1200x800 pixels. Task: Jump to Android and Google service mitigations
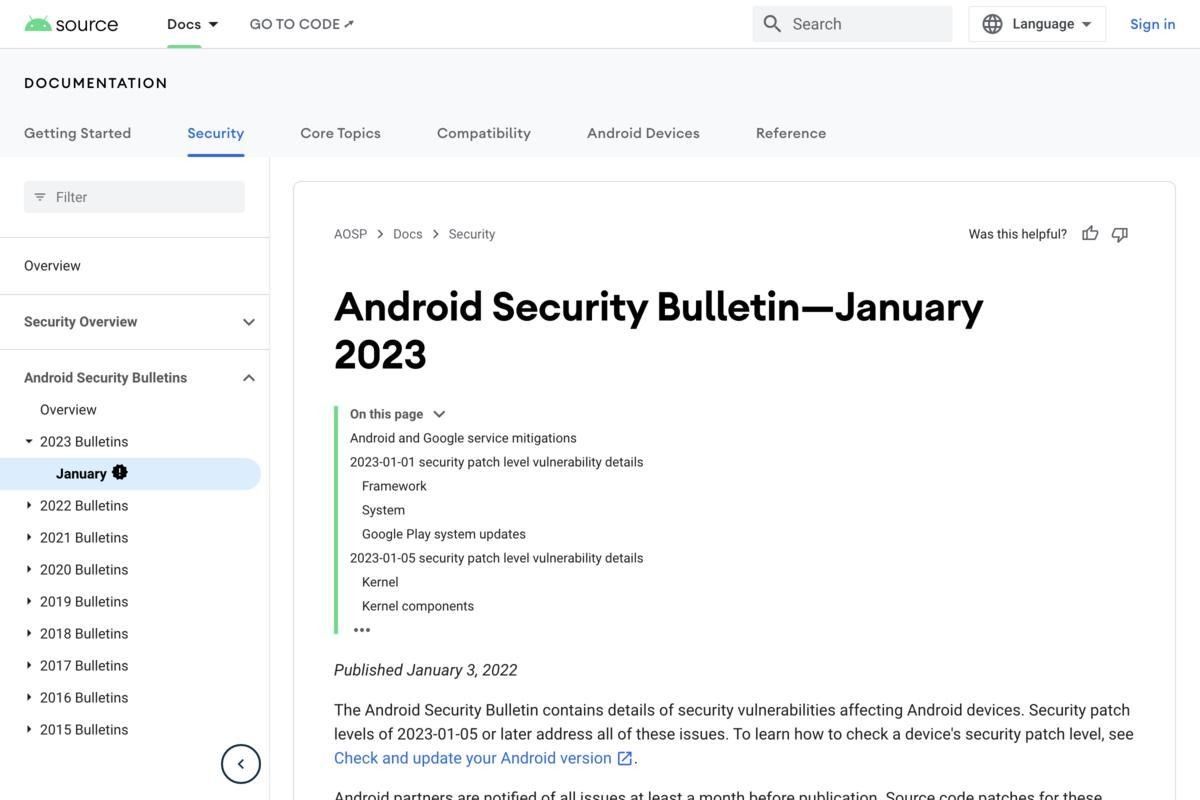(463, 438)
